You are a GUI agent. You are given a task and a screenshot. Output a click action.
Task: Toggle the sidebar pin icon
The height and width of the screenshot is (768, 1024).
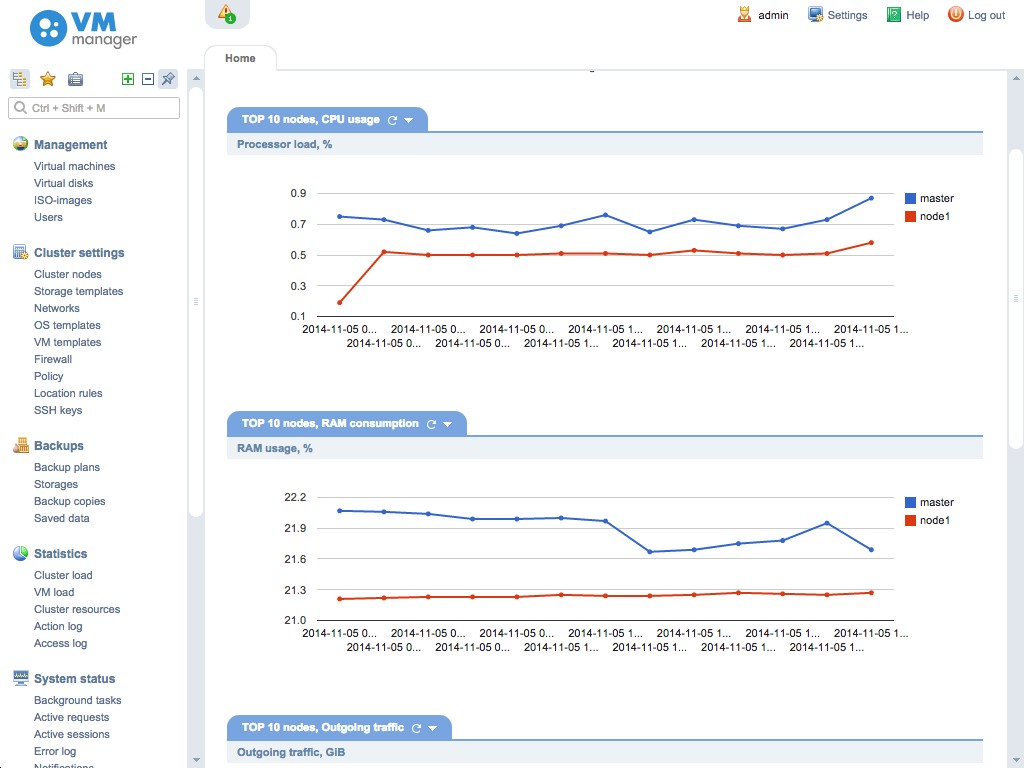168,79
